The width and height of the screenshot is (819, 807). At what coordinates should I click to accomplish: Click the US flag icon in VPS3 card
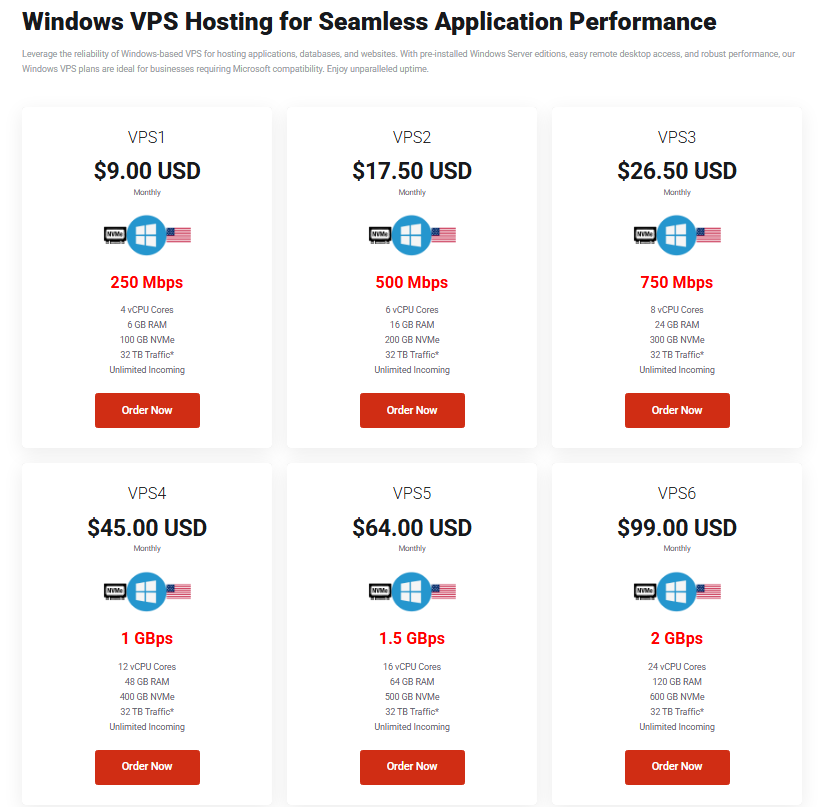point(708,235)
